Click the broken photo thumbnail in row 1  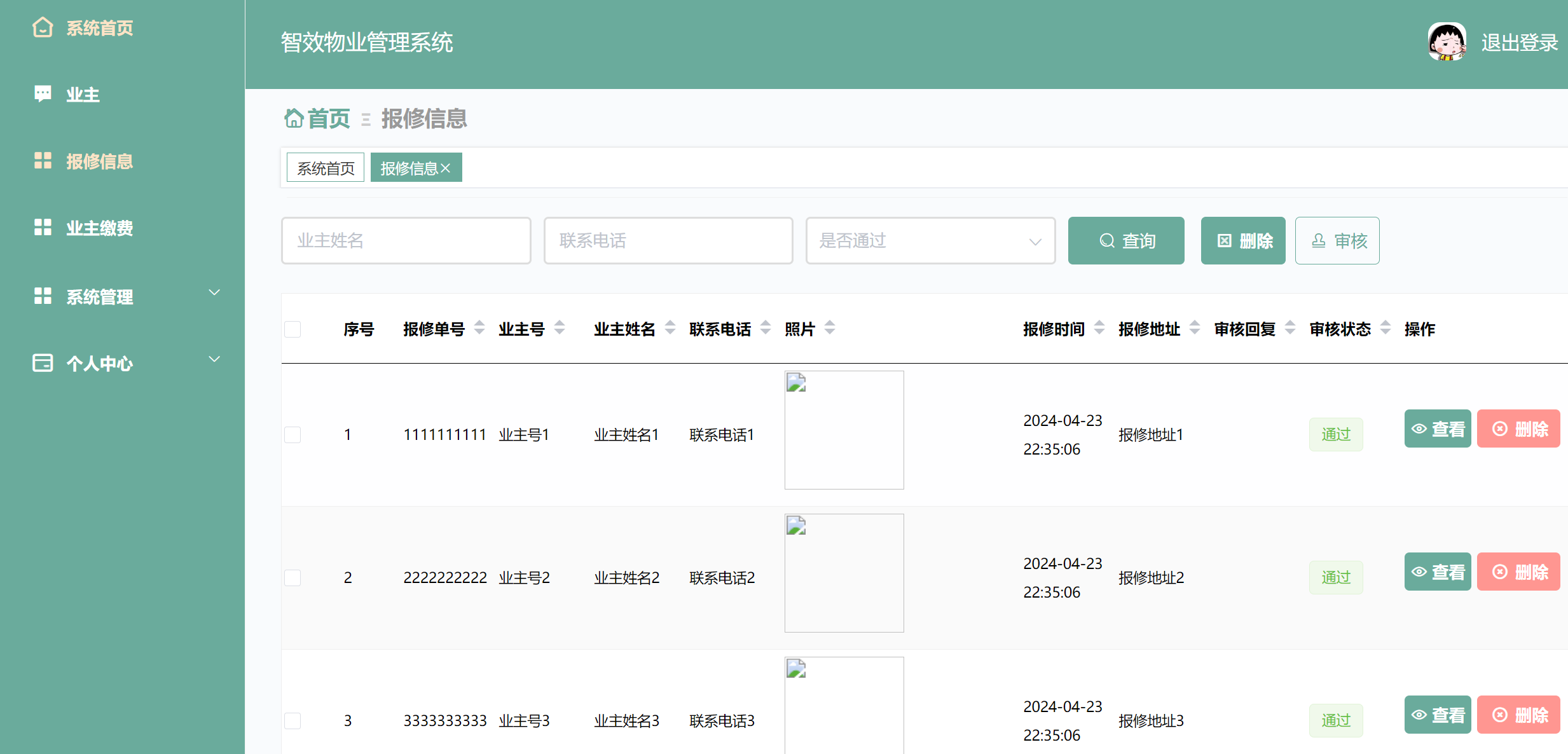(x=844, y=430)
